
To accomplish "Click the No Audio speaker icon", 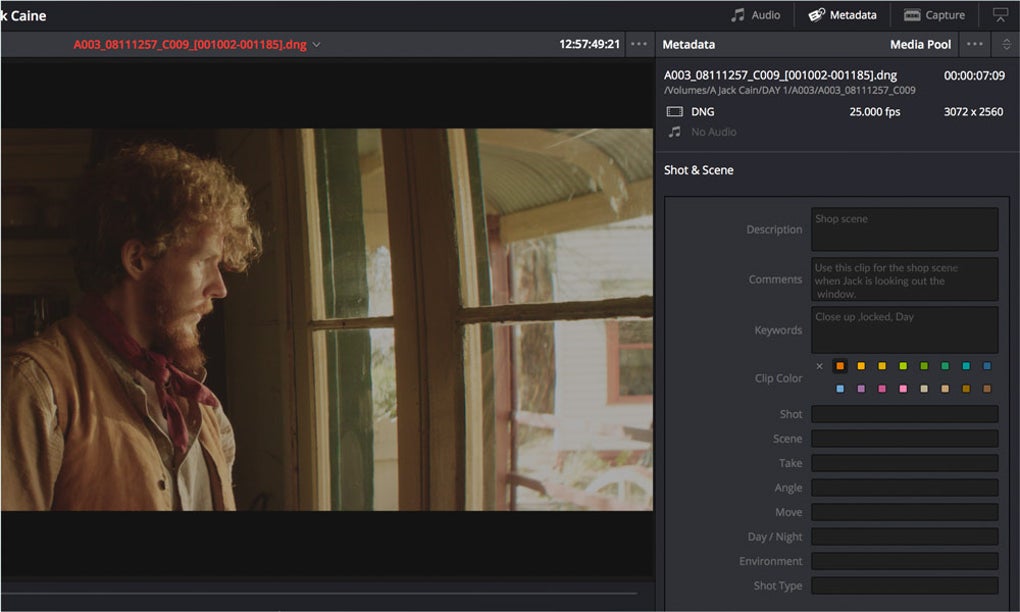I will point(674,131).
